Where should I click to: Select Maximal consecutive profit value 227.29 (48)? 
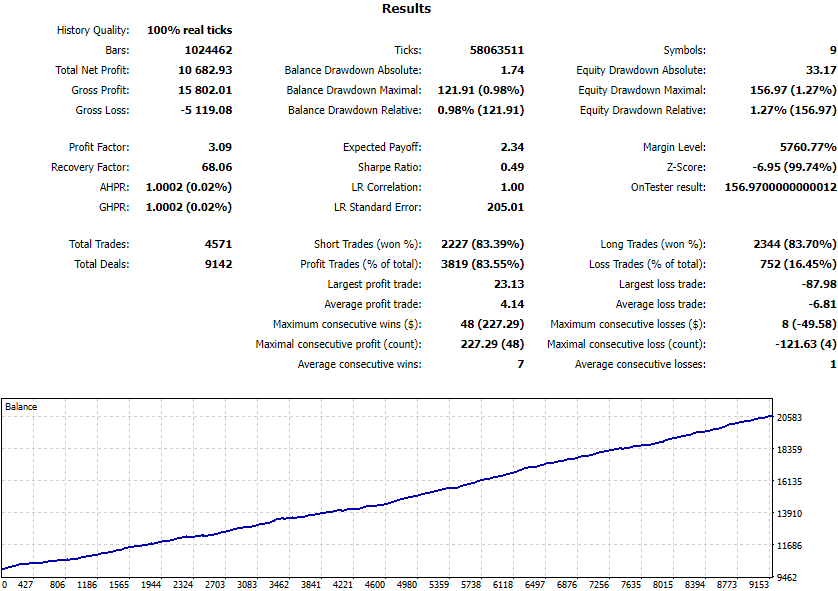click(x=492, y=344)
